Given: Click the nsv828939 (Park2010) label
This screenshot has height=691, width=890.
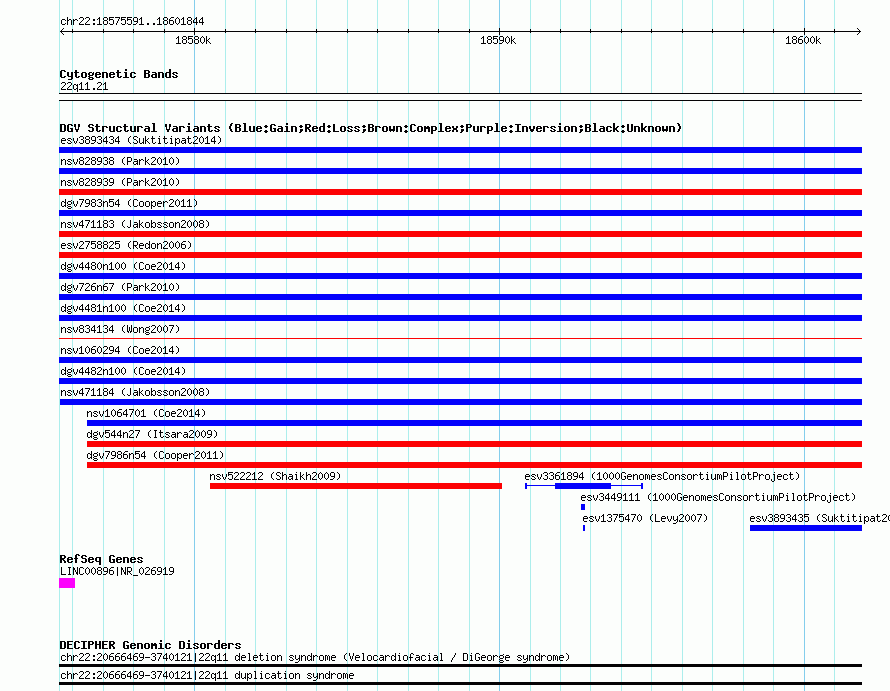Looking at the screenshot, I should click(120, 182).
